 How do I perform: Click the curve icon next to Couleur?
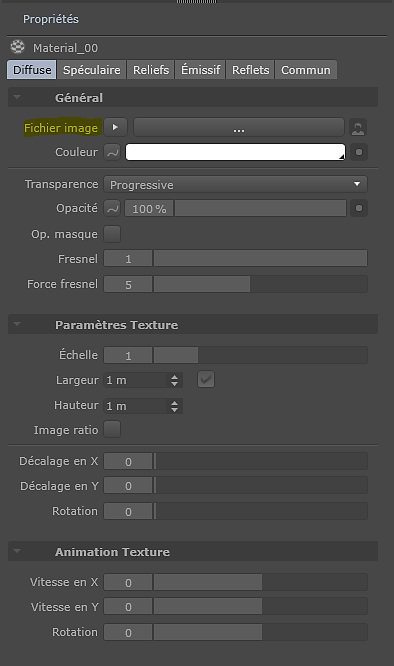click(x=112, y=152)
